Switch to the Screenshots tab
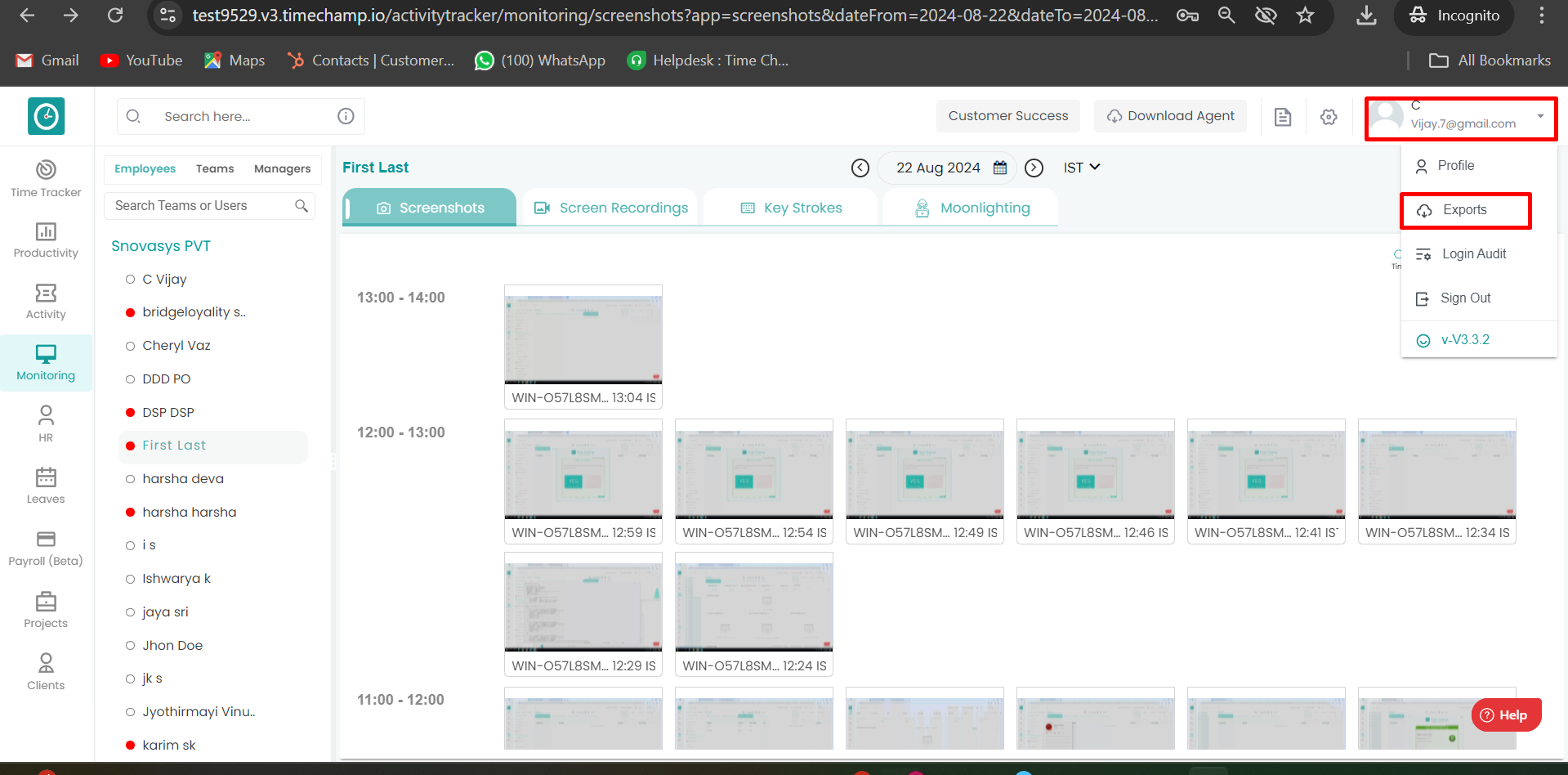 pyautogui.click(x=430, y=208)
